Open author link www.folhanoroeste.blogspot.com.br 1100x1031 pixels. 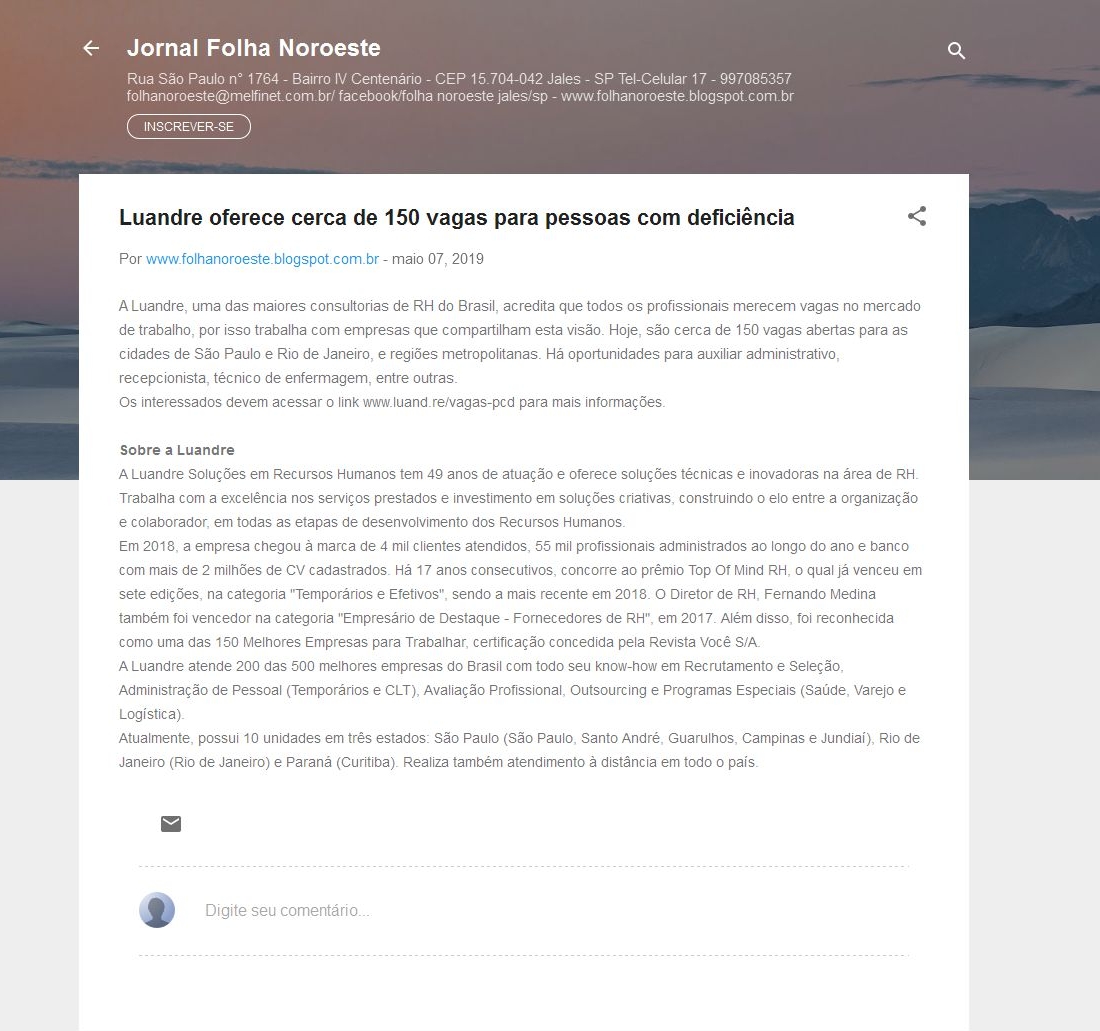click(262, 259)
